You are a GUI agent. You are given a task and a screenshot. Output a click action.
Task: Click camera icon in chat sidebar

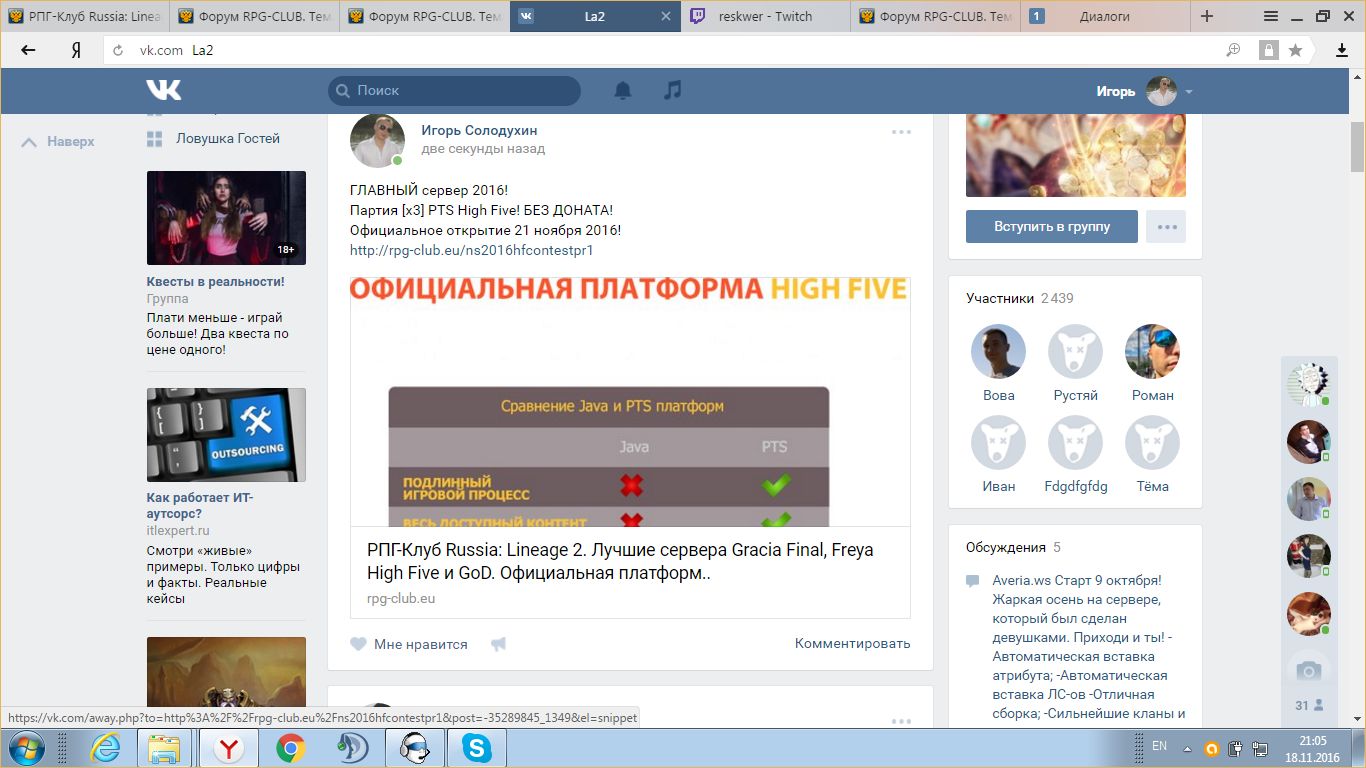point(1308,670)
